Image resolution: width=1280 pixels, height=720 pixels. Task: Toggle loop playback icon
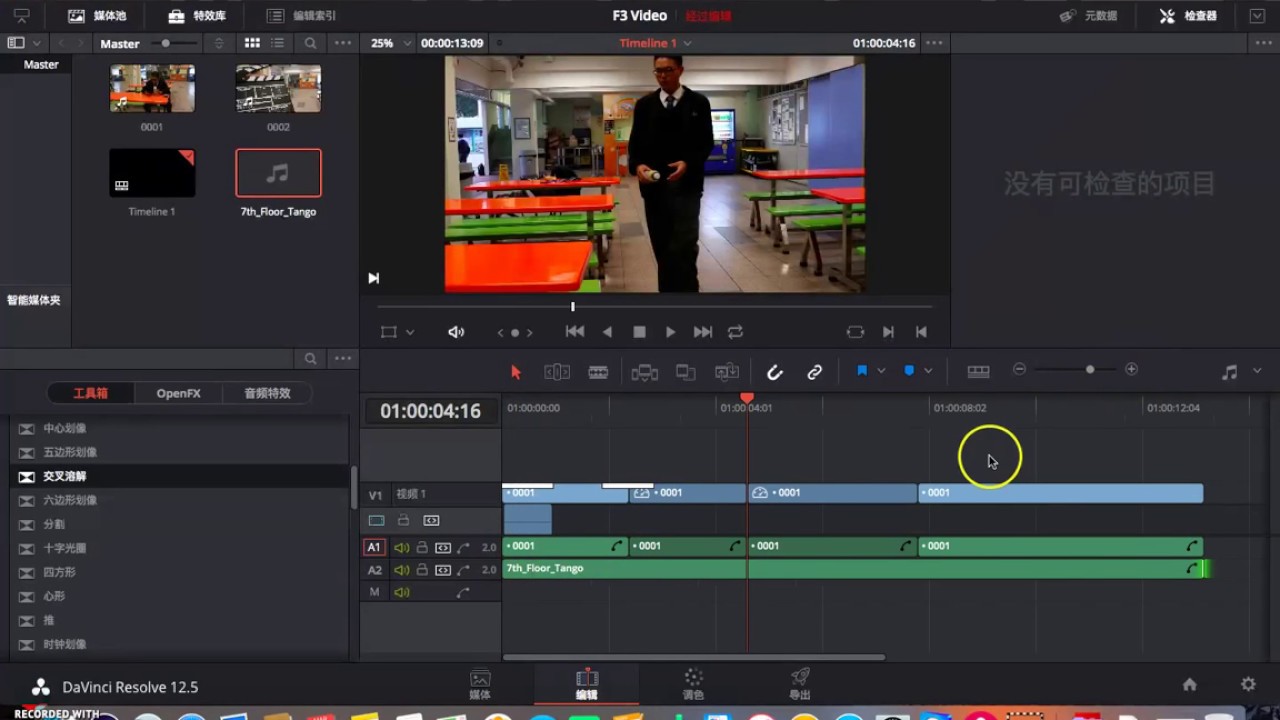coord(736,332)
